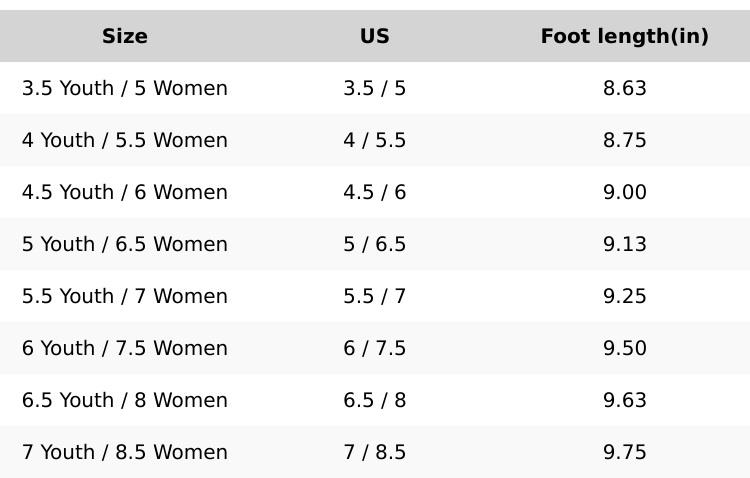Image resolution: width=750 pixels, height=478 pixels.
Task: Select the 6 Youth / 7.5 Women cell
Action: (125, 349)
